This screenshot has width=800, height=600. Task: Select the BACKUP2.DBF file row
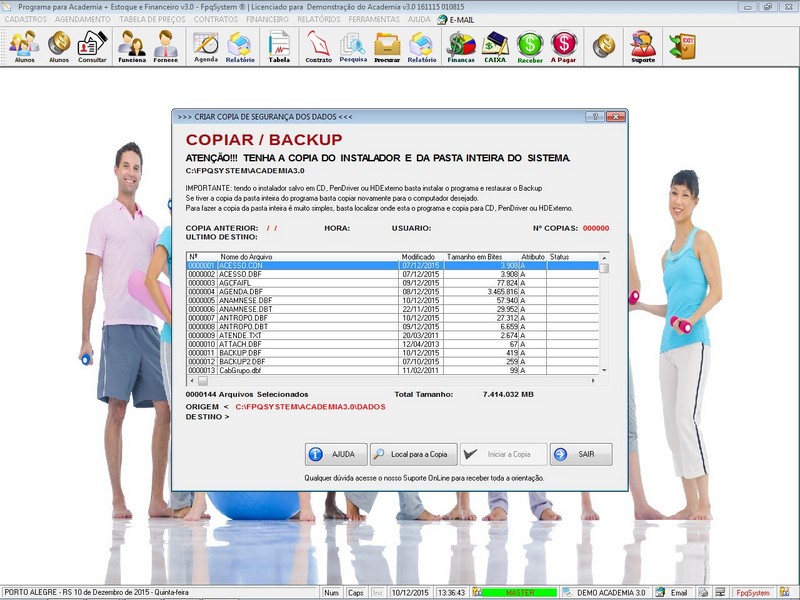tap(392, 361)
